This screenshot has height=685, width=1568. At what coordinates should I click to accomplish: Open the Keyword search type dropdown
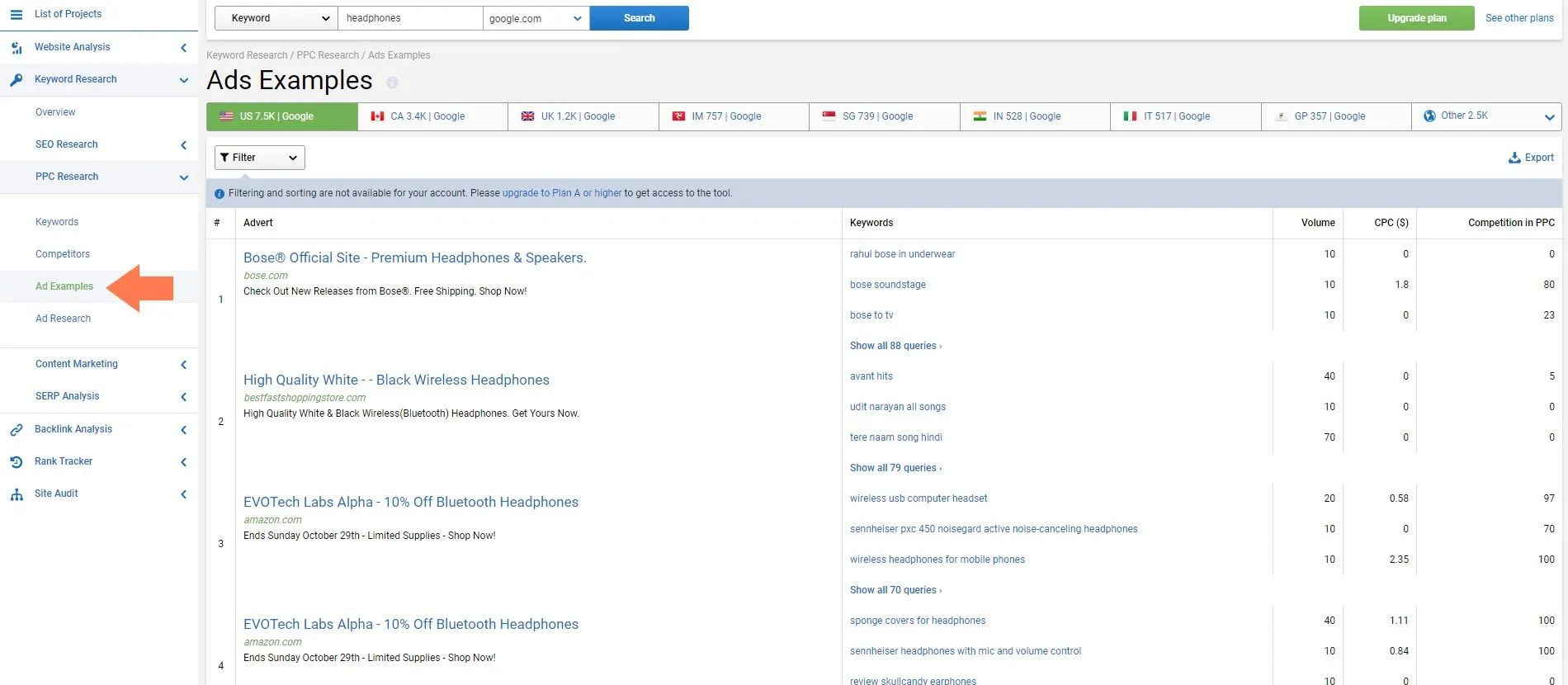[x=276, y=18]
